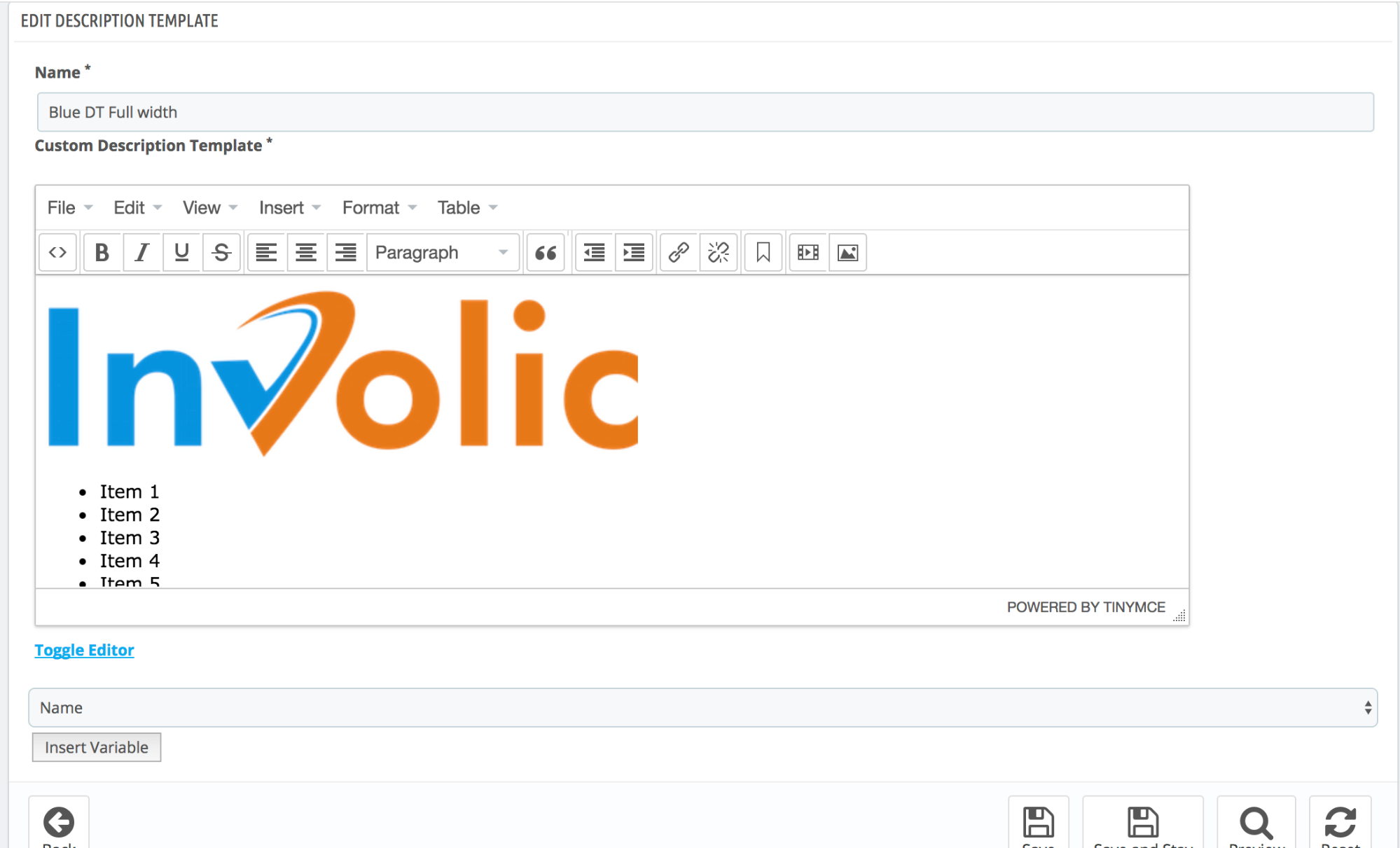Apply italic formatting to selection

click(140, 252)
